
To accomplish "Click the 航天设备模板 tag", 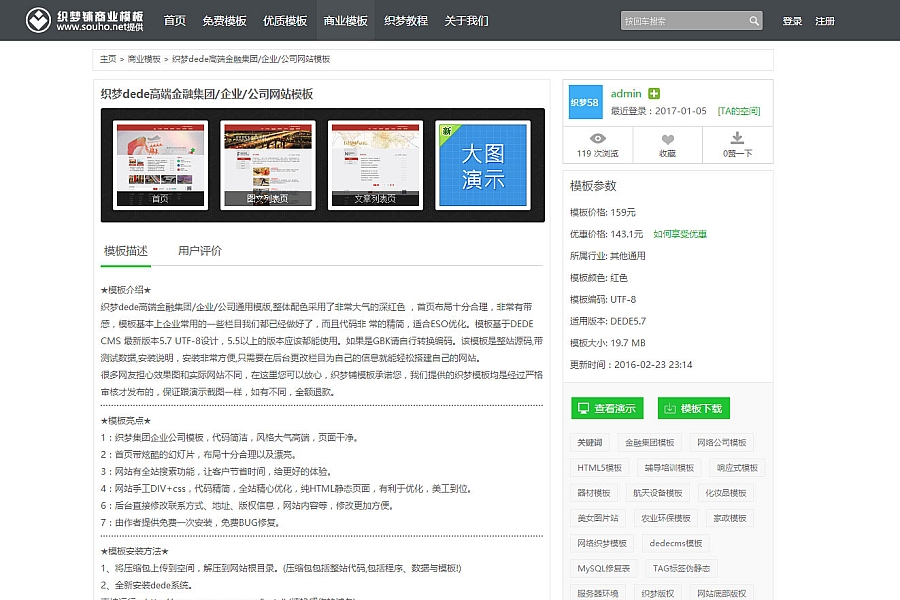I will (658, 493).
